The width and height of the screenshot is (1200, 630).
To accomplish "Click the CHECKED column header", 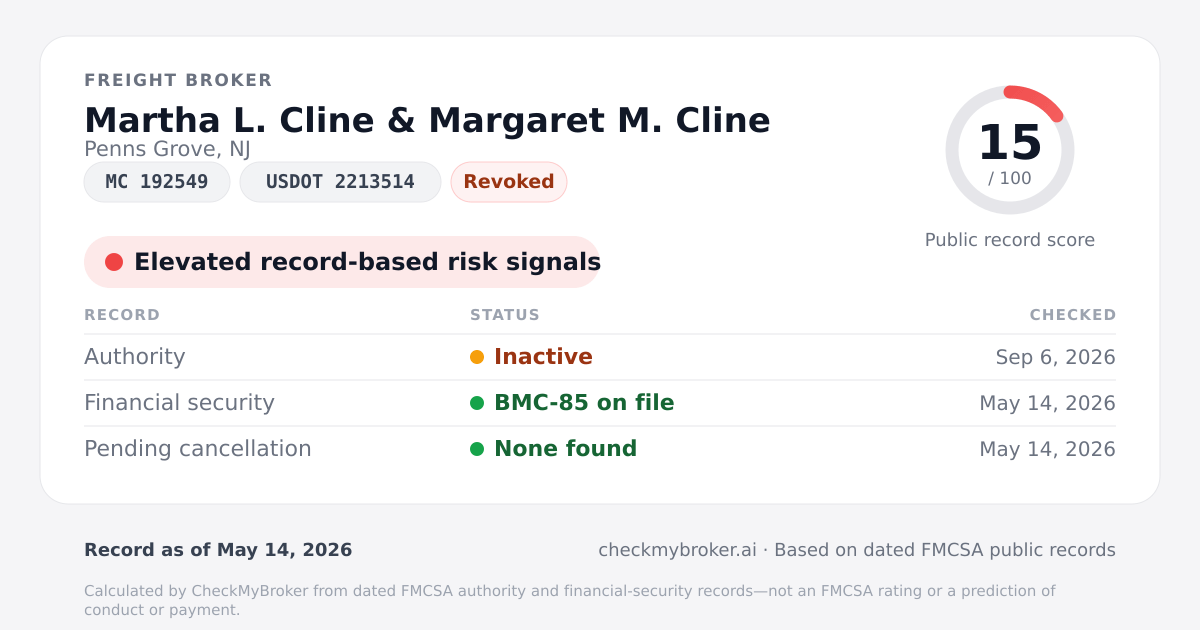I will [1073, 315].
